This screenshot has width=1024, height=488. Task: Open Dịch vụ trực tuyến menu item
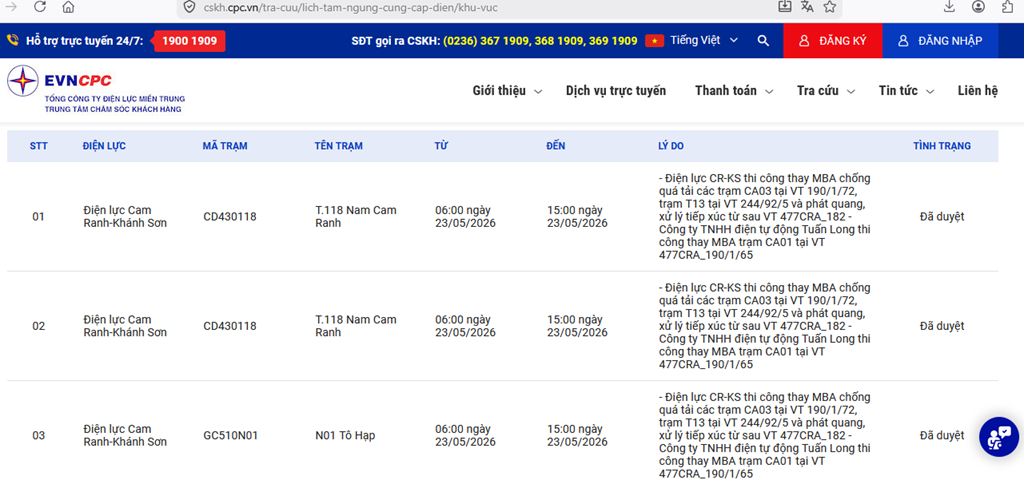pos(616,91)
